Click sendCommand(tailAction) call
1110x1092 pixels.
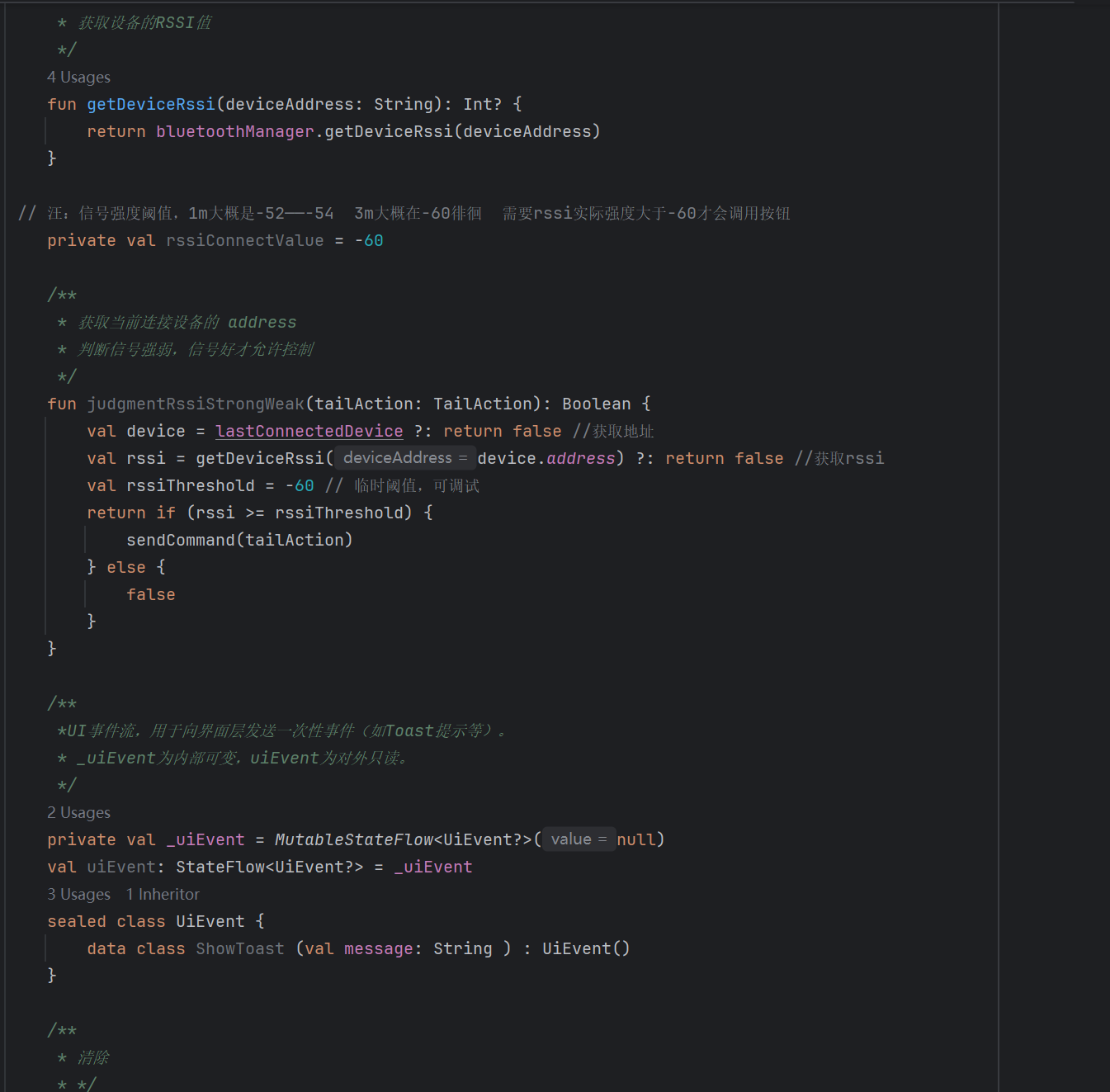239,540
